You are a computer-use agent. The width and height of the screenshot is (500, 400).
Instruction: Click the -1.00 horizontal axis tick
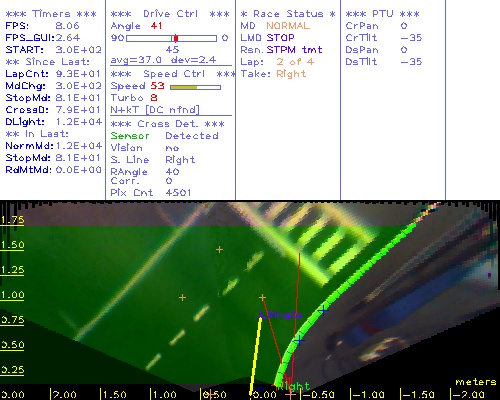click(367, 395)
